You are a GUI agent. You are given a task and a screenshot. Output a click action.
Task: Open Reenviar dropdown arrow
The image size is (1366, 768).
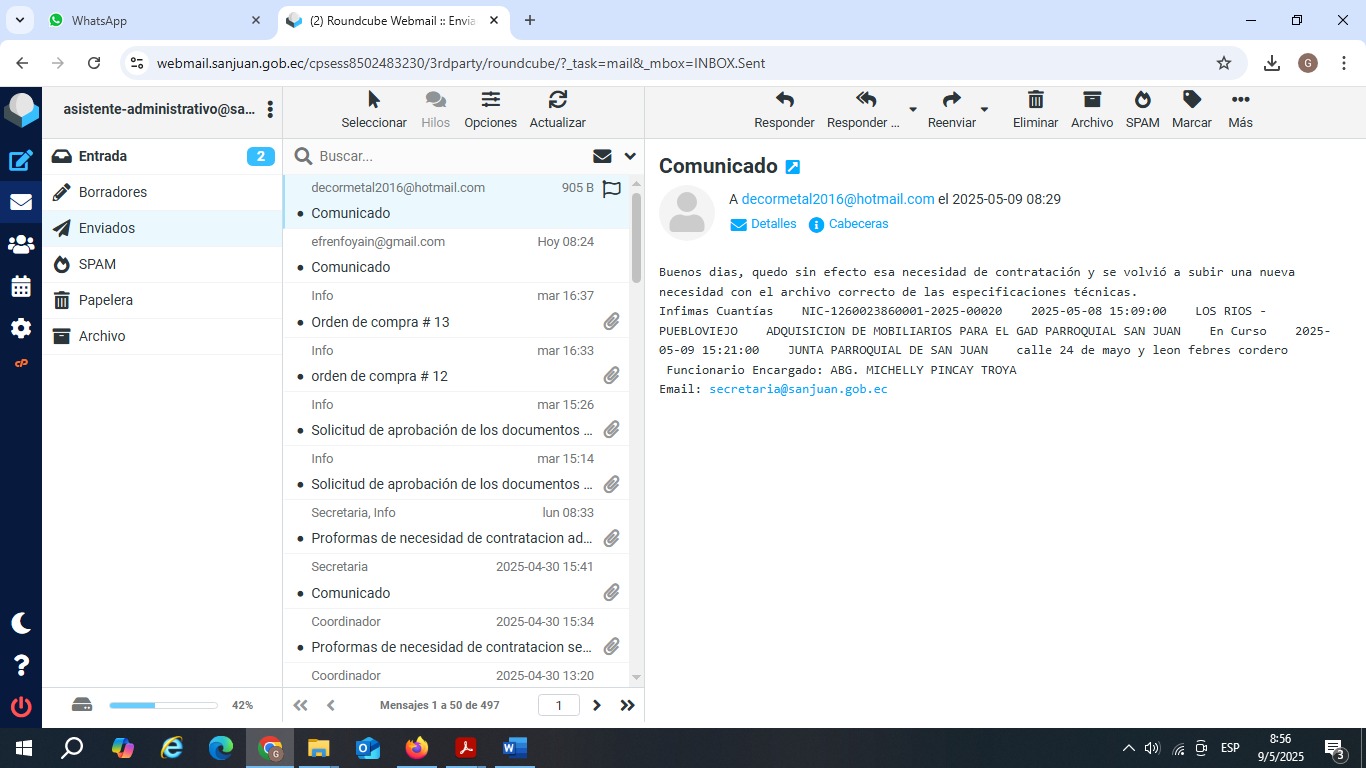click(x=984, y=109)
